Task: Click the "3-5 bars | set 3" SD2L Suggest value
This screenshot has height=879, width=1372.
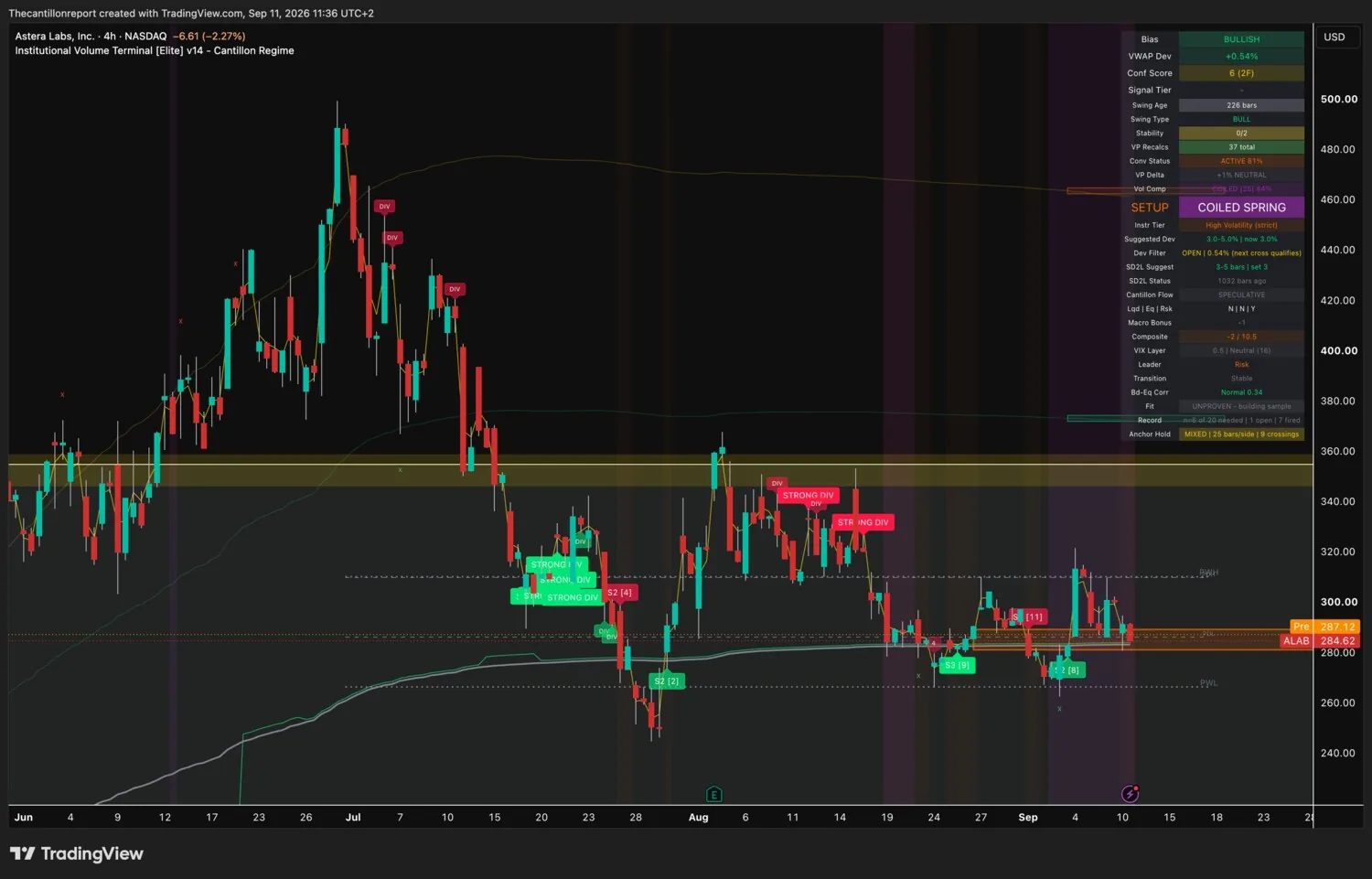Action: pos(1241,267)
